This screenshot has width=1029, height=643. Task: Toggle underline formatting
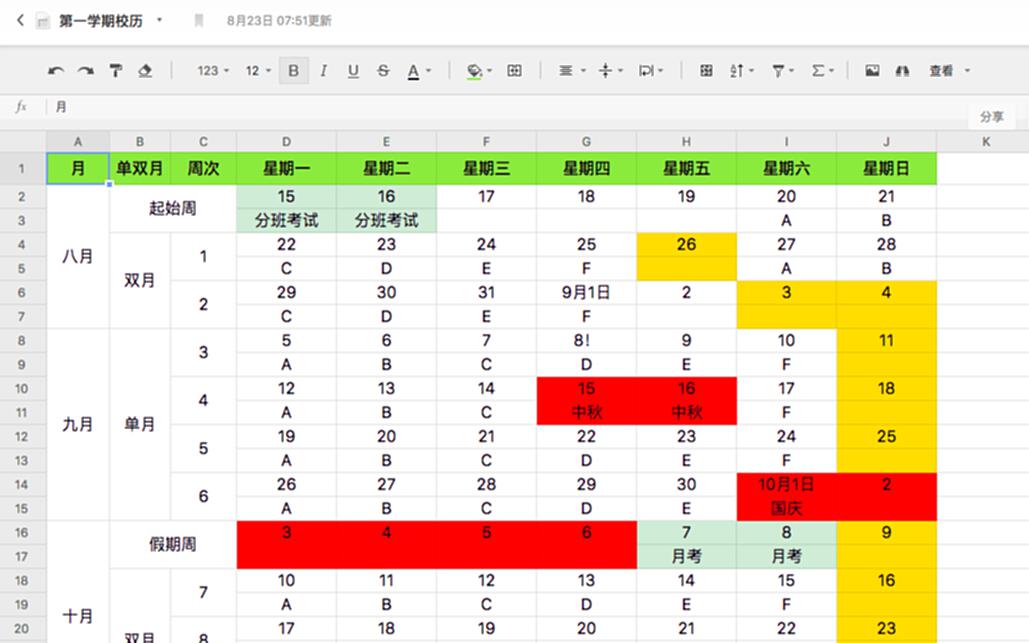(353, 71)
